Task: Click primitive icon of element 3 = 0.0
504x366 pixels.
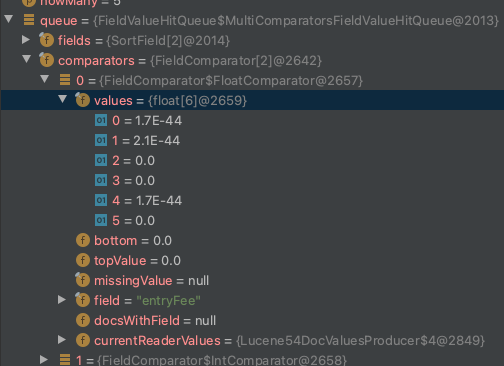Action: coord(101,180)
